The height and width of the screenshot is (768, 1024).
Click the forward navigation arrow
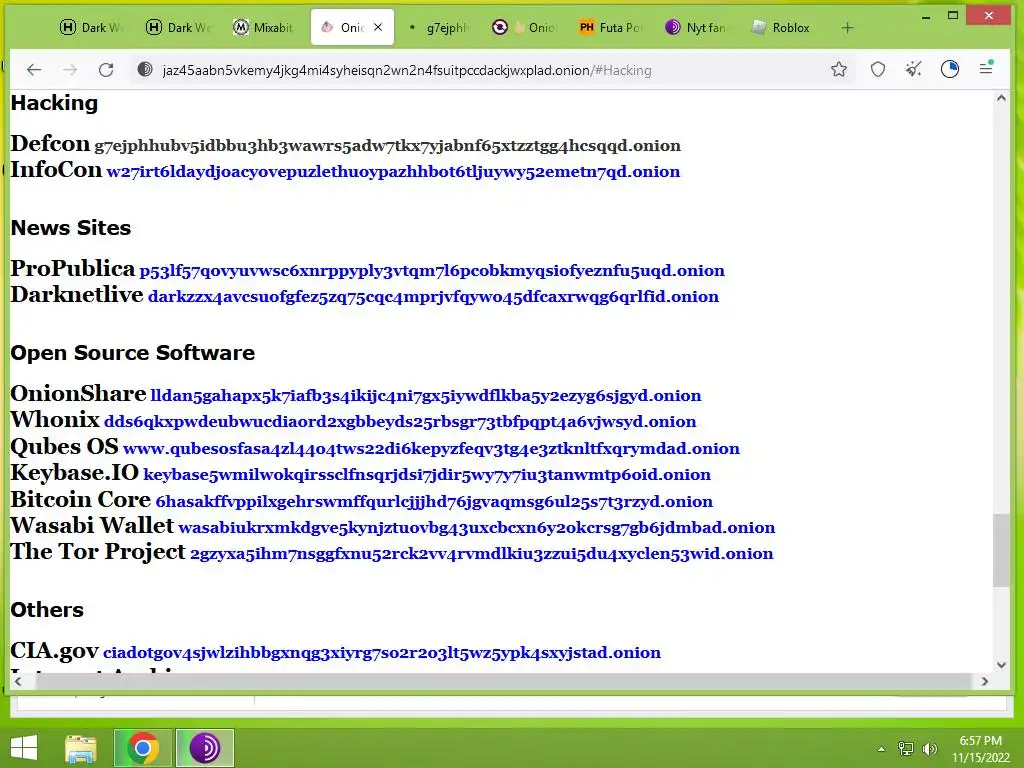[x=70, y=70]
